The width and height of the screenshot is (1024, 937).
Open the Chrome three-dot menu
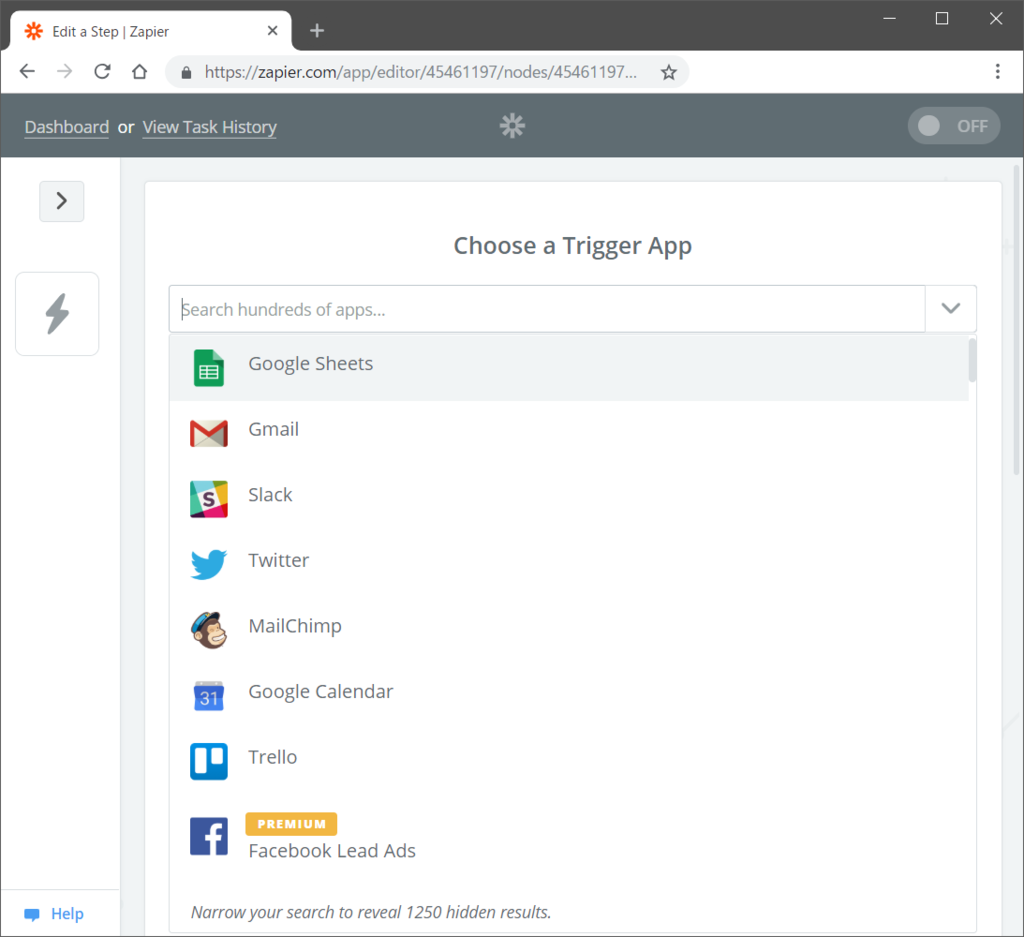tap(997, 71)
